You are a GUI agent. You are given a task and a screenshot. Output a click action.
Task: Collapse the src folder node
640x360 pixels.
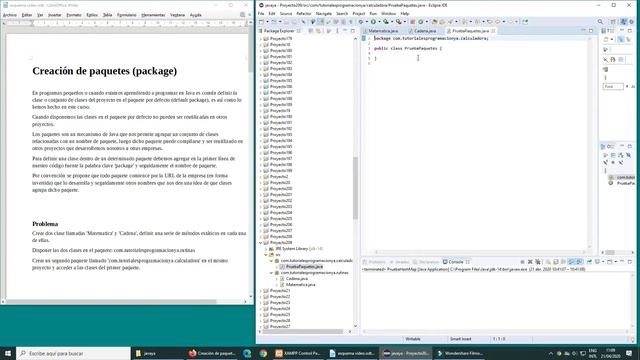tap(266, 254)
